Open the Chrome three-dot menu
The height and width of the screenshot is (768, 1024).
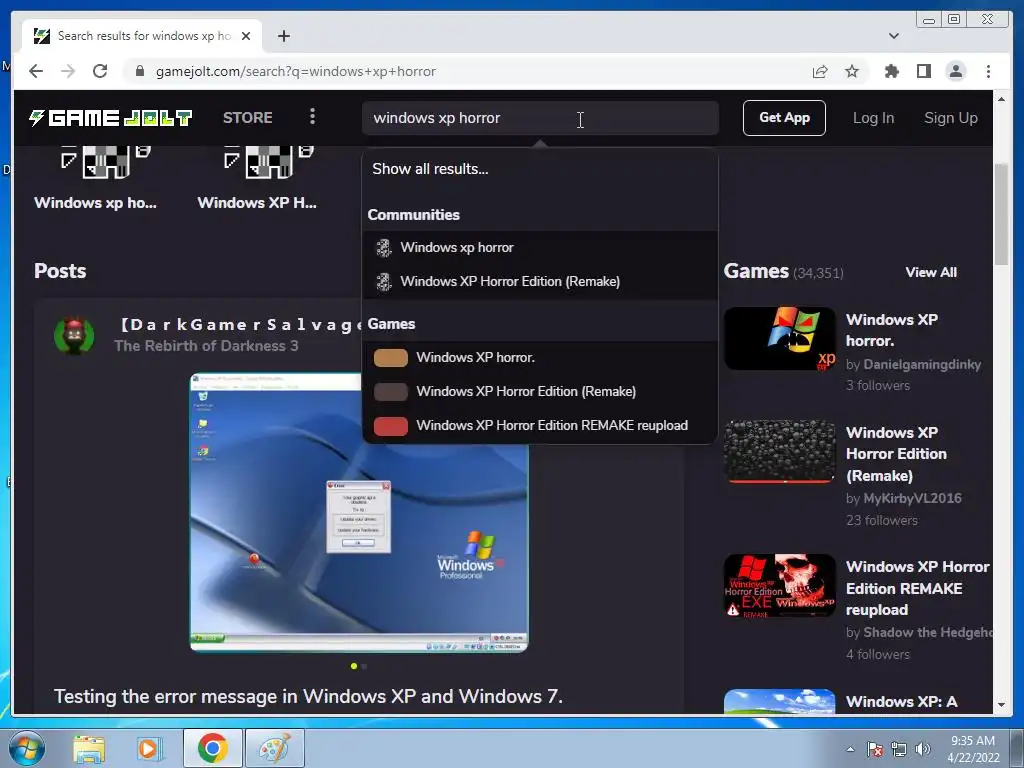[x=988, y=71]
